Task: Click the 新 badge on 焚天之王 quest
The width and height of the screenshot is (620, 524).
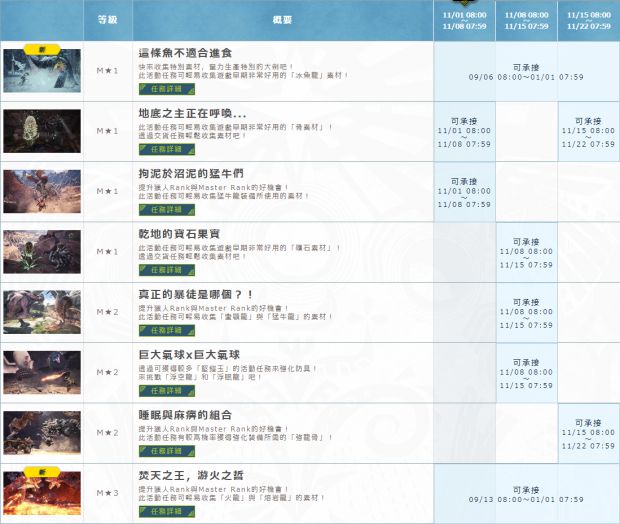Action: [42, 472]
